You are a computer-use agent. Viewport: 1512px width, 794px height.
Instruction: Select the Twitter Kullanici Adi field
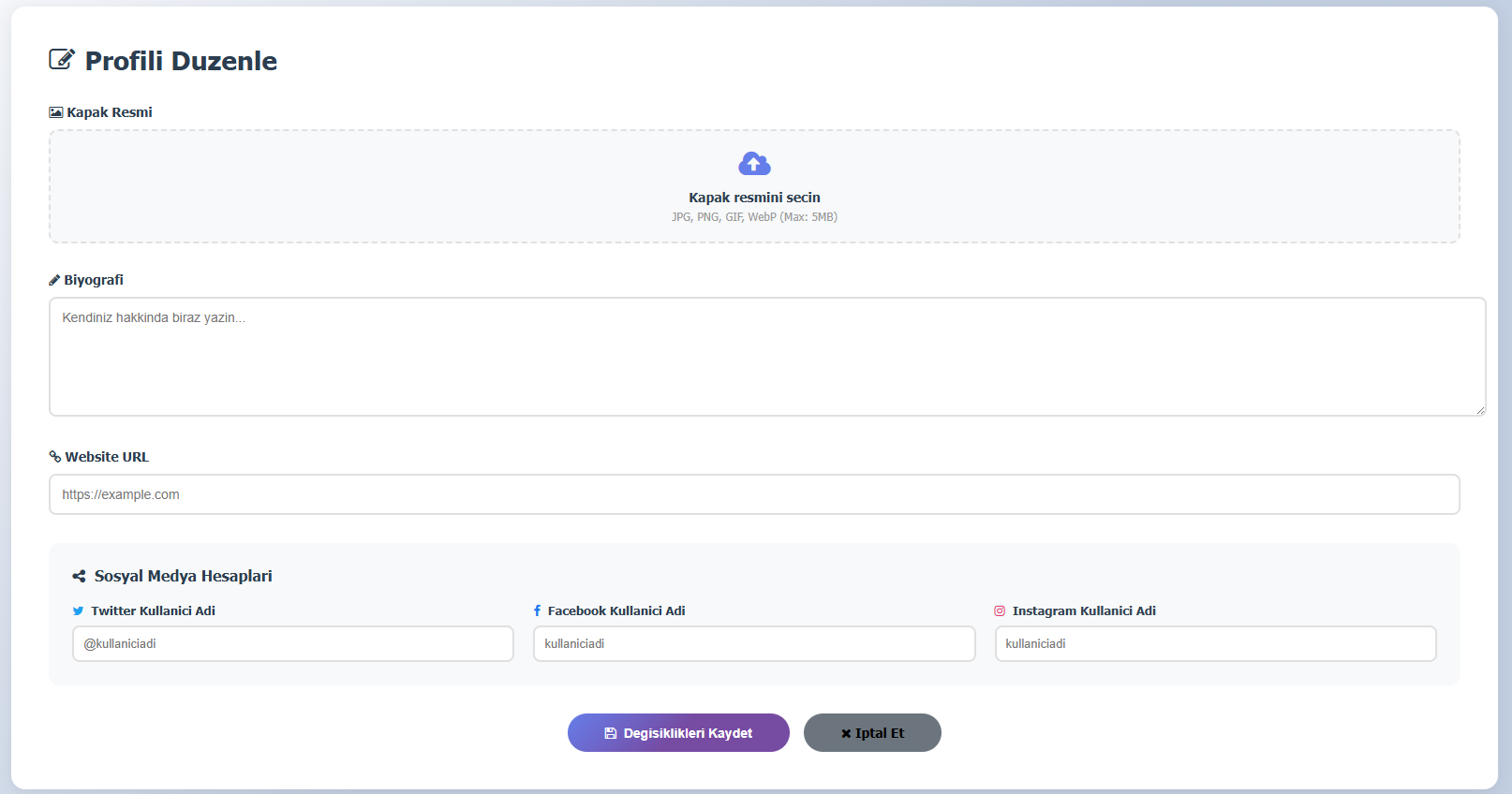click(293, 643)
